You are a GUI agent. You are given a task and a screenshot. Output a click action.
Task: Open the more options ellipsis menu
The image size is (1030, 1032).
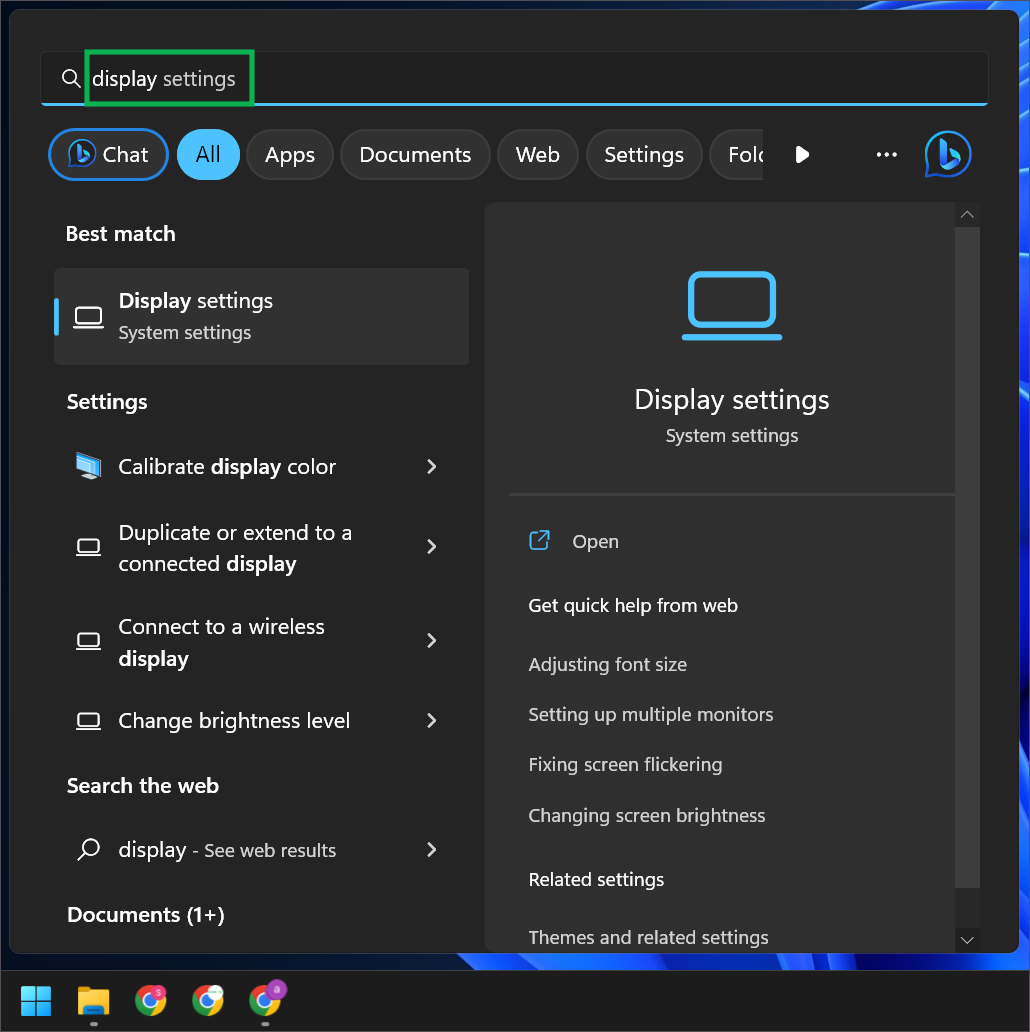pos(886,154)
